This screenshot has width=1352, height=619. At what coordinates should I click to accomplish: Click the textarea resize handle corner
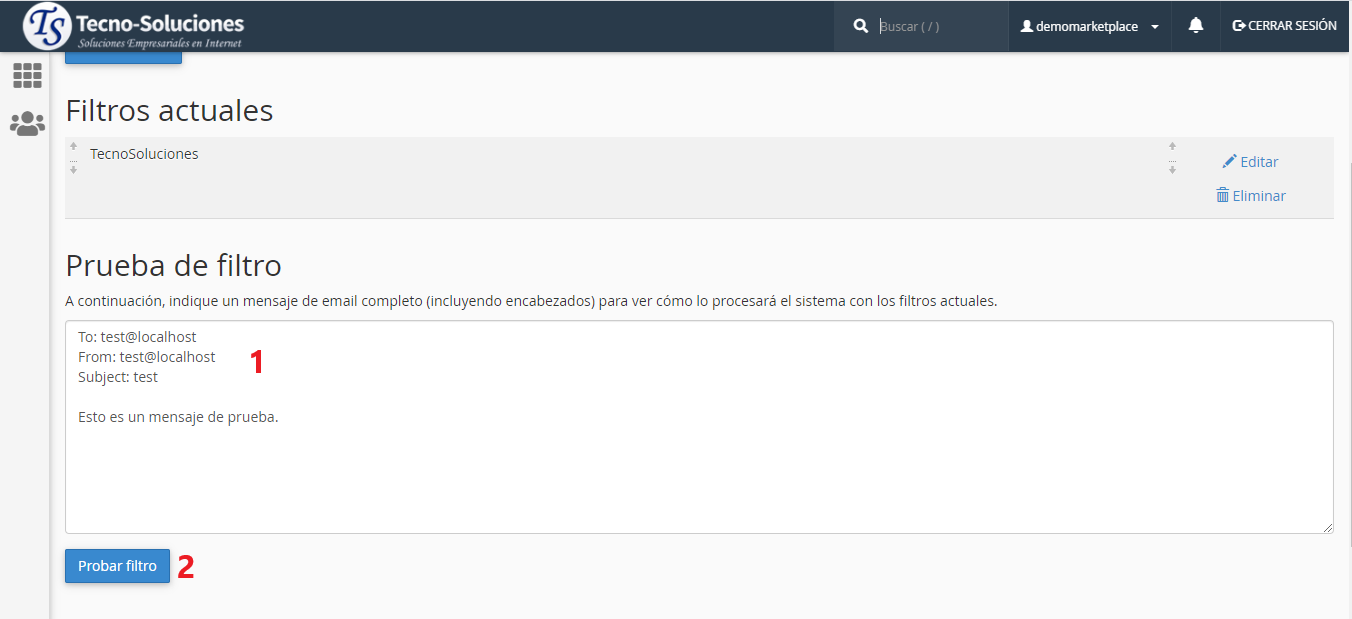click(x=1327, y=527)
